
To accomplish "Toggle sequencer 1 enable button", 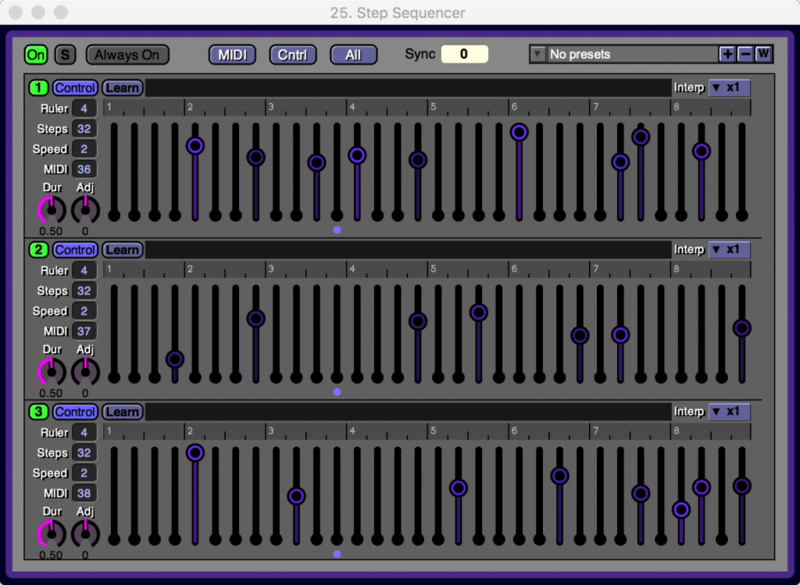I will [x=38, y=88].
